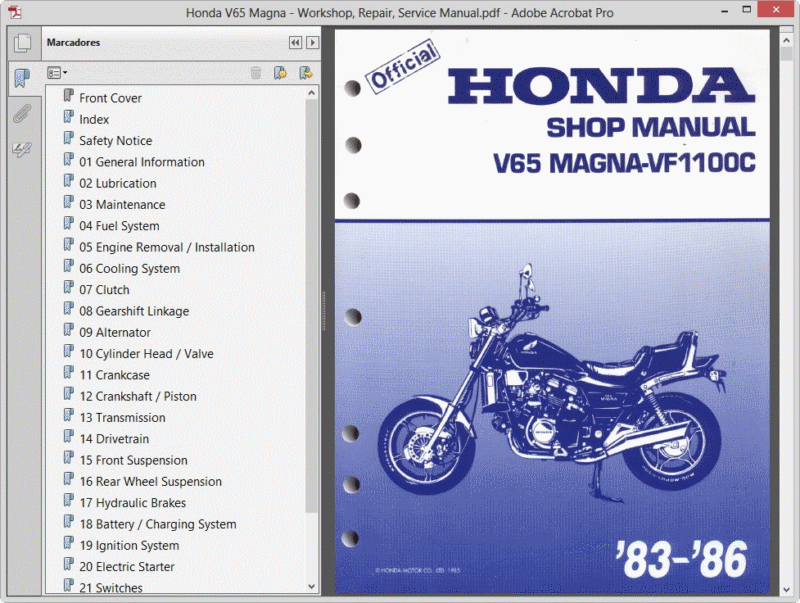
Task: Jump to 06 Cooling System
Action: point(130,269)
